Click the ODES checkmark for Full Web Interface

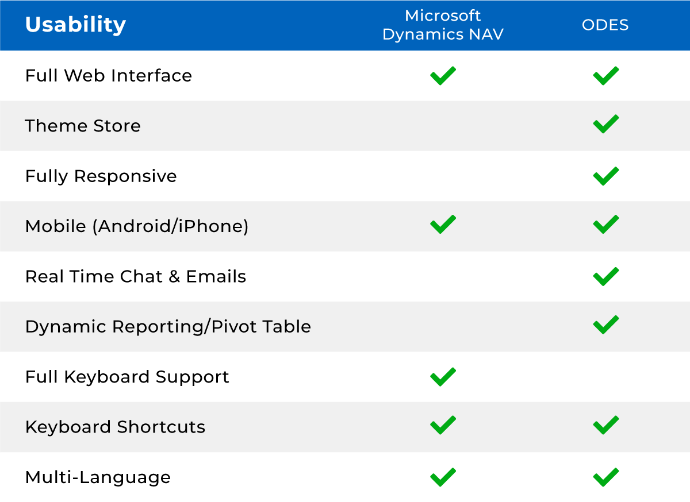pos(606,76)
